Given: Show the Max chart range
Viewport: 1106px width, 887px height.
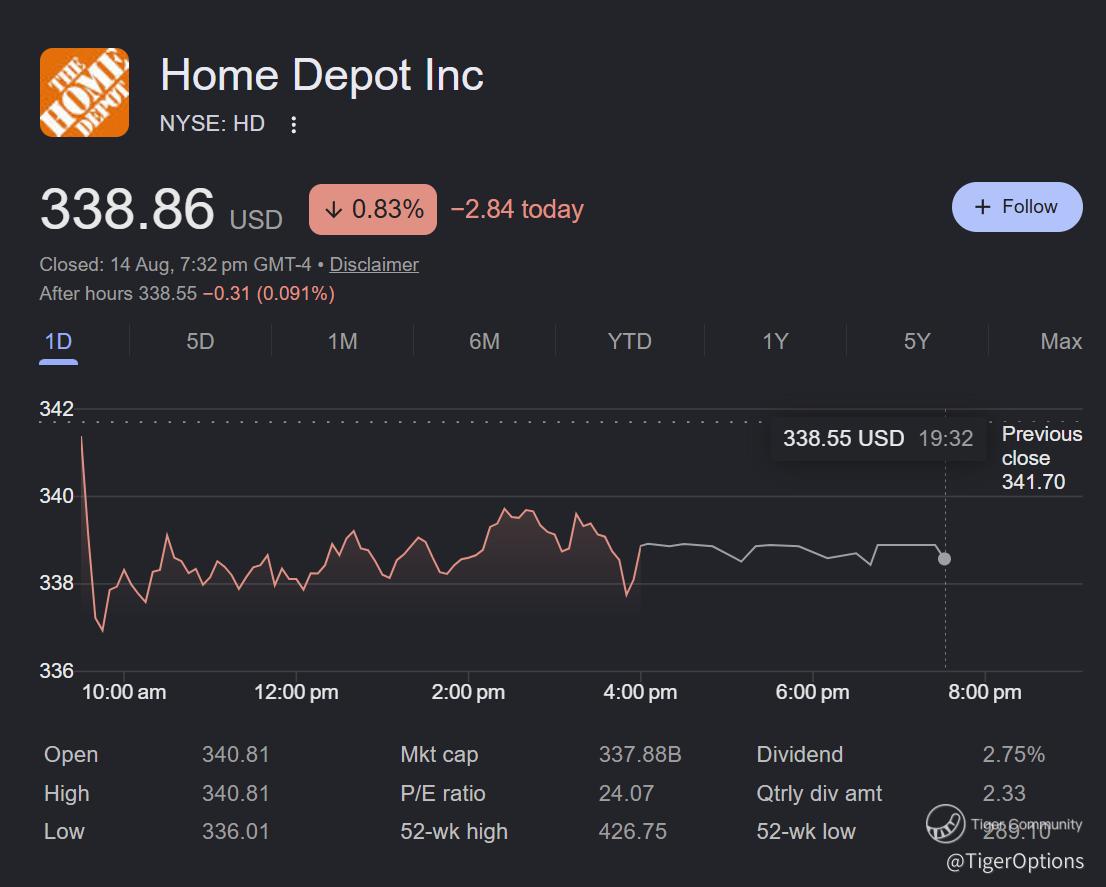Looking at the screenshot, I should click(x=1061, y=342).
